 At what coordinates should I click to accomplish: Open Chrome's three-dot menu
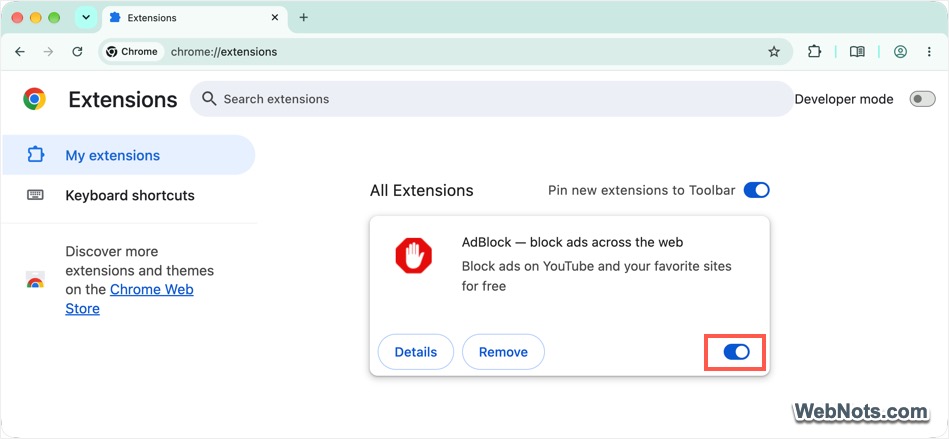click(929, 52)
